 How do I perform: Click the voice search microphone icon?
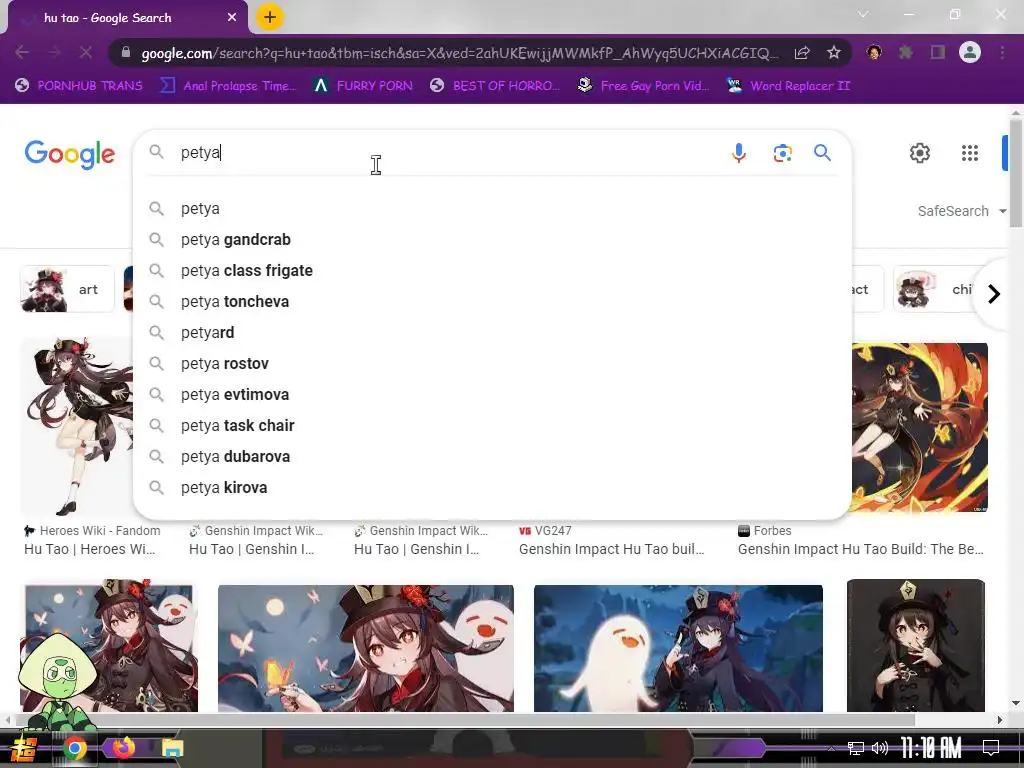click(739, 153)
